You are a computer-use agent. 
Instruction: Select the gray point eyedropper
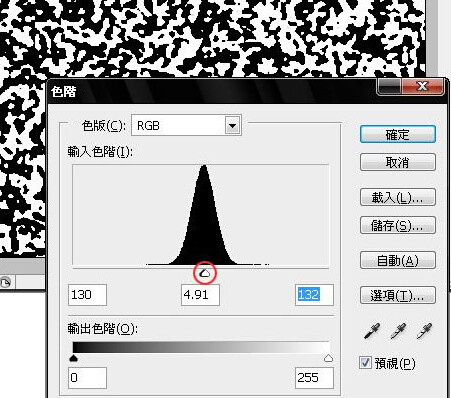[x=398, y=331]
